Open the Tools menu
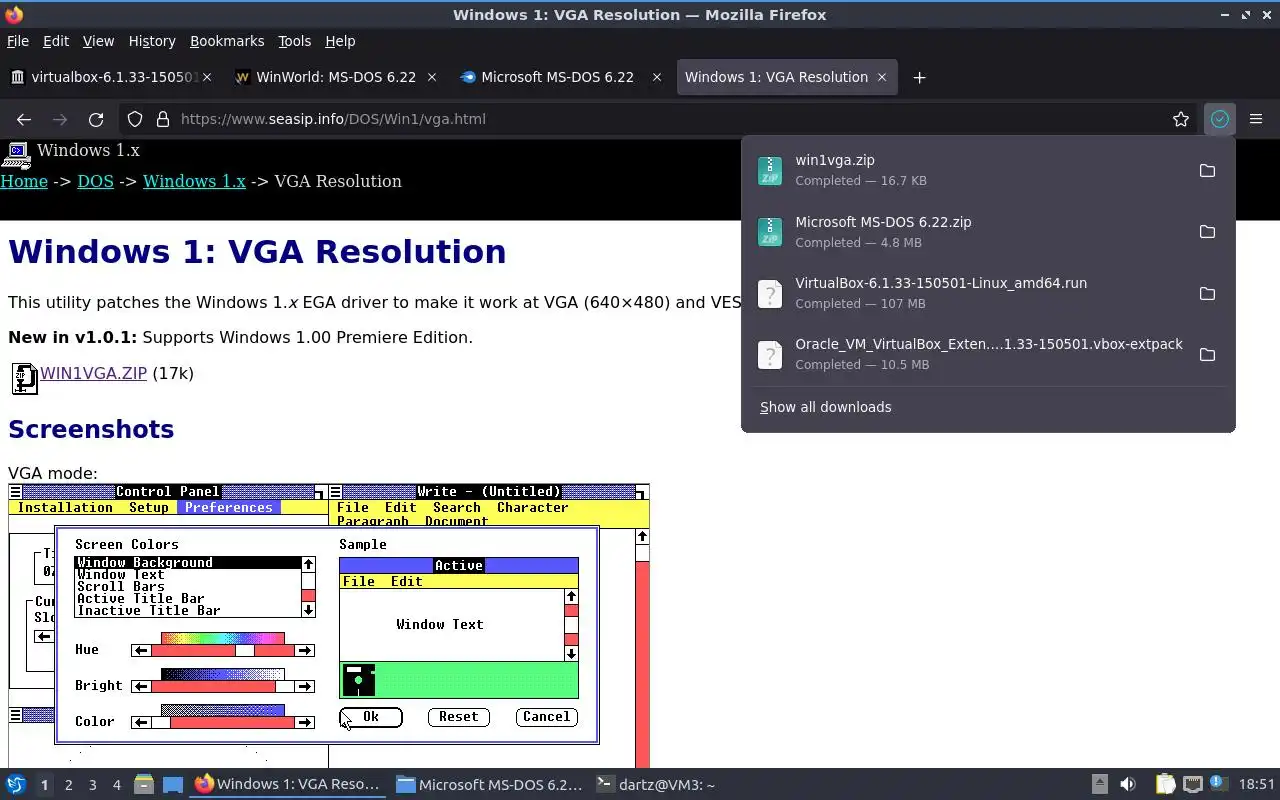The image size is (1280, 800). (294, 41)
